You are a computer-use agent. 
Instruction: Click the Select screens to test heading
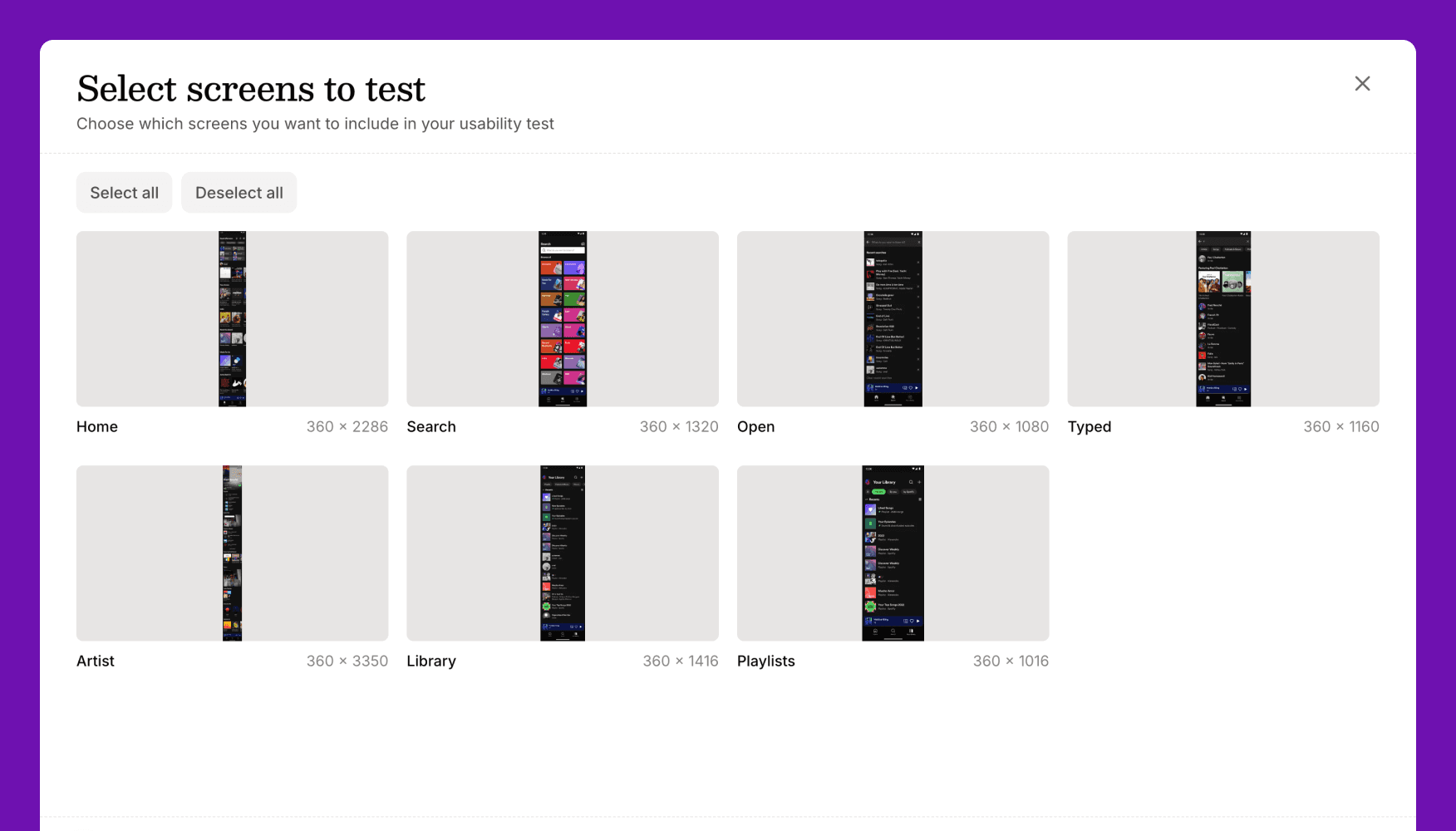251,89
